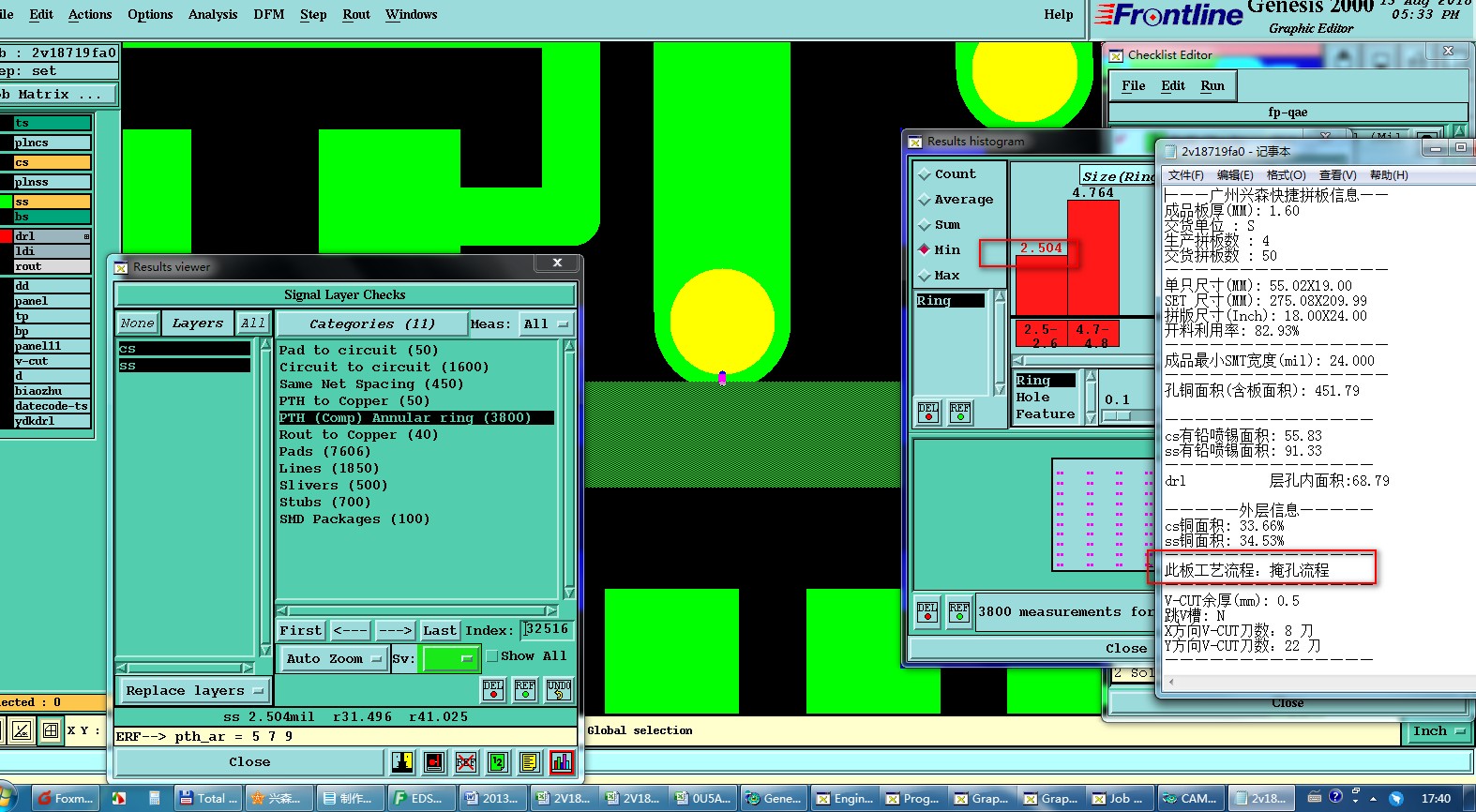Viewport: 1476px width, 812px height.
Task: Click the yellow report notes icon
Action: (x=529, y=762)
